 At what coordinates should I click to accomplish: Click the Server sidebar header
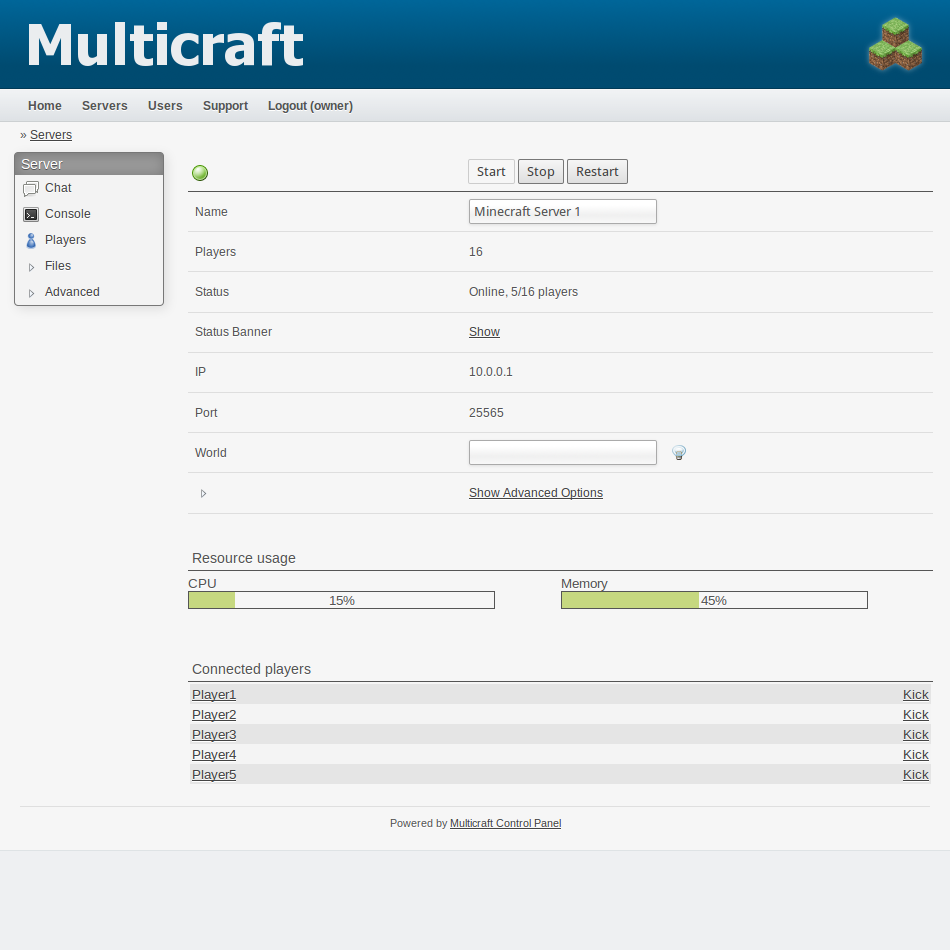[x=89, y=164]
